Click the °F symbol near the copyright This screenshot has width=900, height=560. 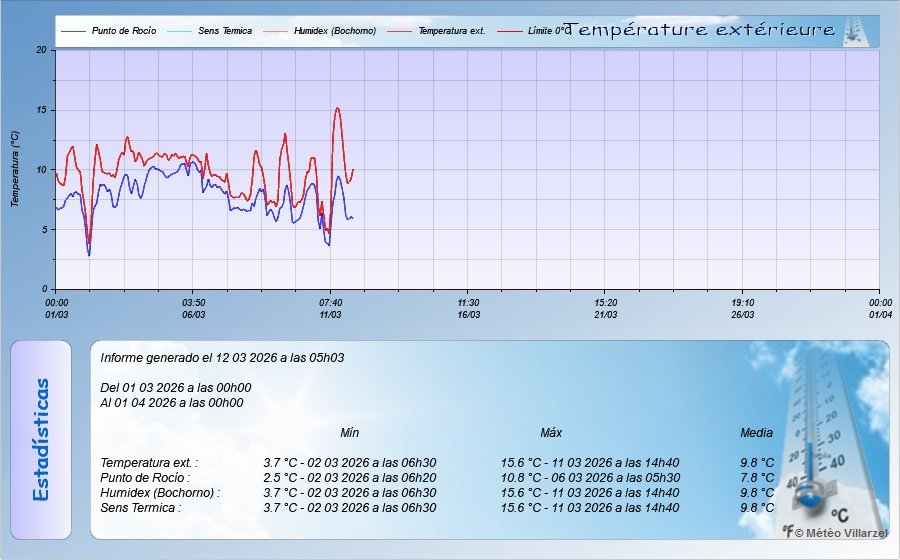tap(788, 532)
